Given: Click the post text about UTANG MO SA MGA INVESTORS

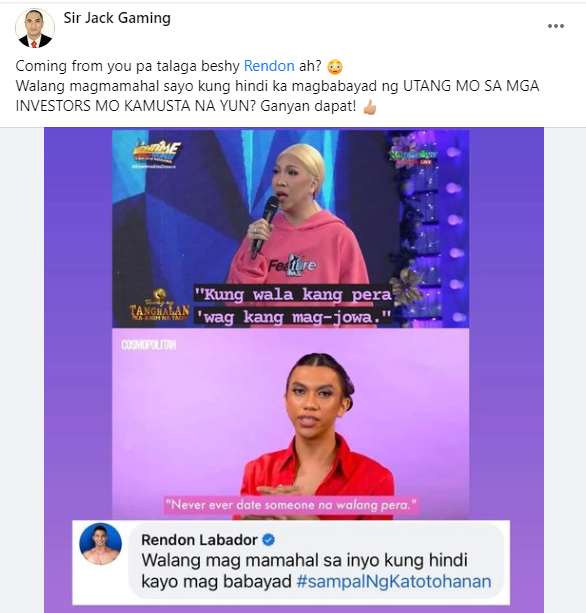Looking at the screenshot, I should (278, 96).
